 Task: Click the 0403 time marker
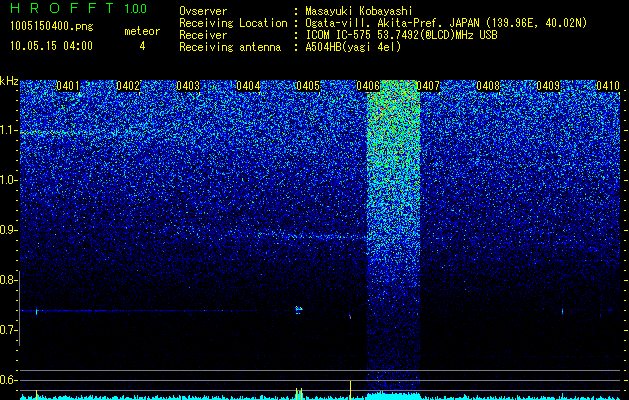click(188, 86)
